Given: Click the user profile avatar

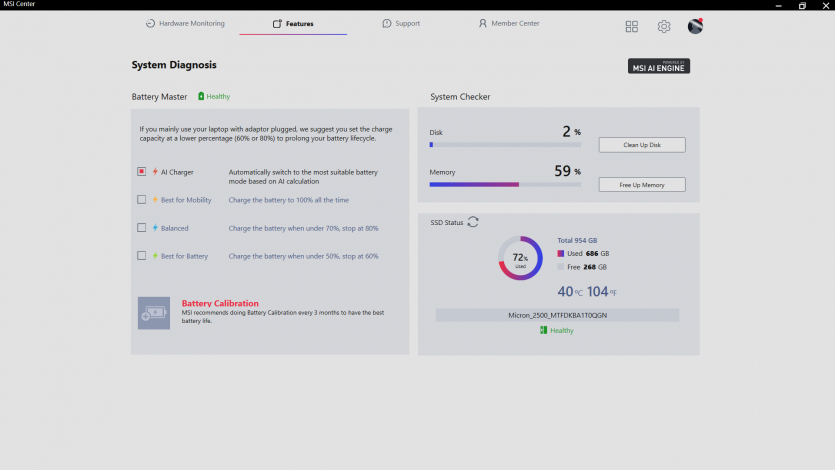Looking at the screenshot, I should (x=695, y=26).
